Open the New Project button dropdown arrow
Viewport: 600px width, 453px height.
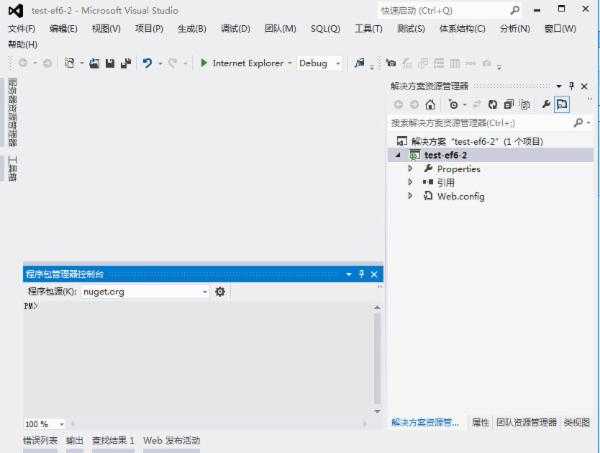[82, 63]
